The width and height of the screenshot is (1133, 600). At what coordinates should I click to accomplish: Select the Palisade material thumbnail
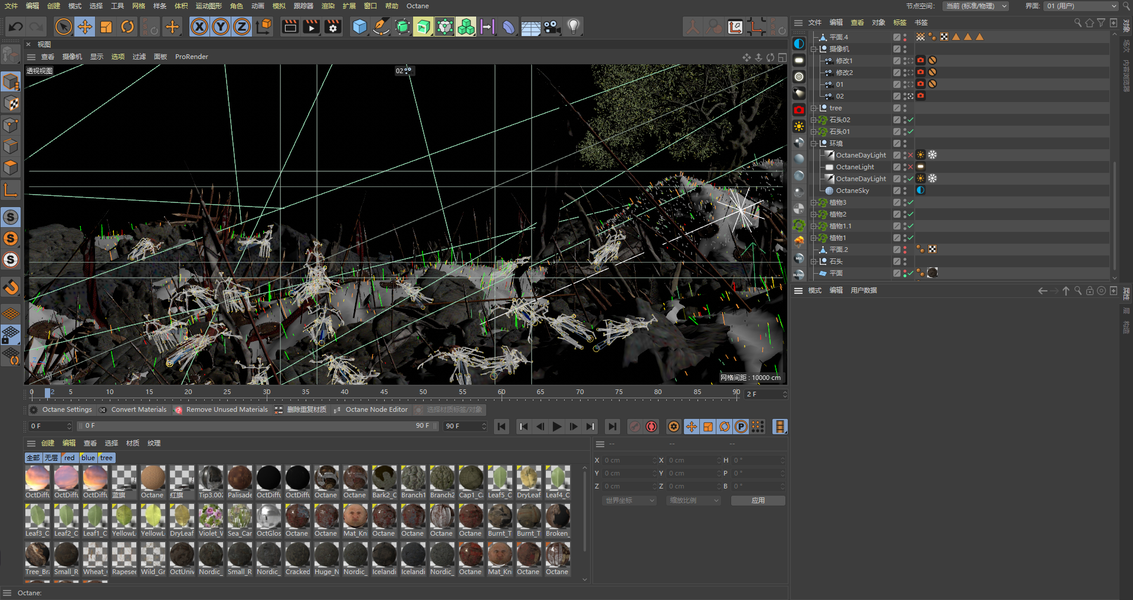click(239, 478)
